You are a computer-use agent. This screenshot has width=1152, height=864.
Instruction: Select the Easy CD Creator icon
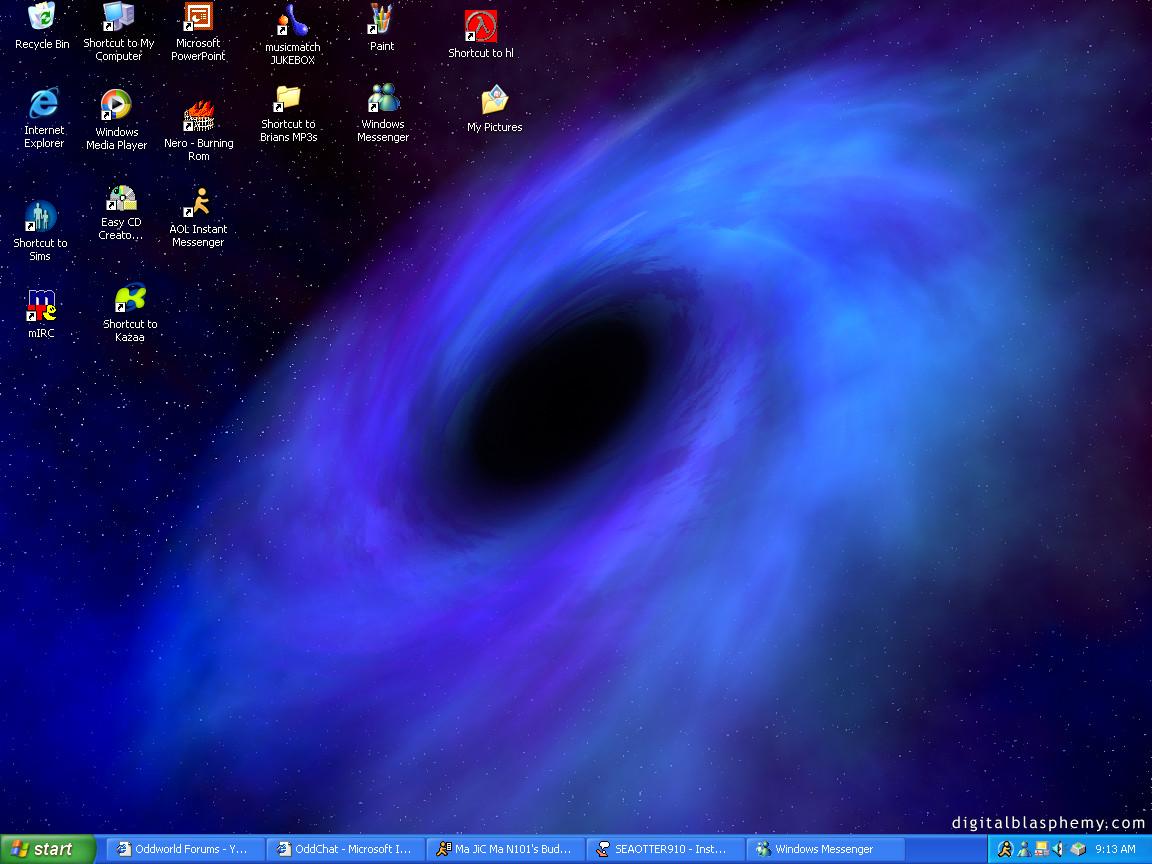coord(121,198)
